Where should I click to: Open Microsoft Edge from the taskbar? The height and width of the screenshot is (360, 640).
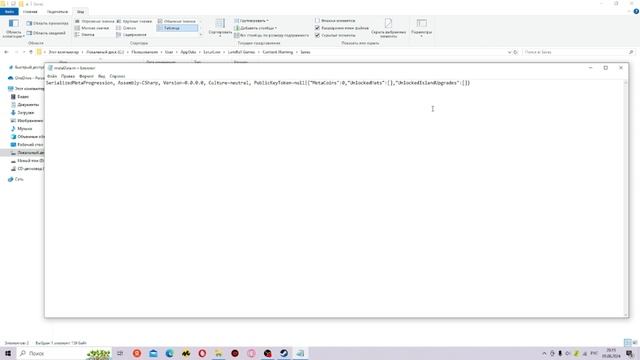169,353
